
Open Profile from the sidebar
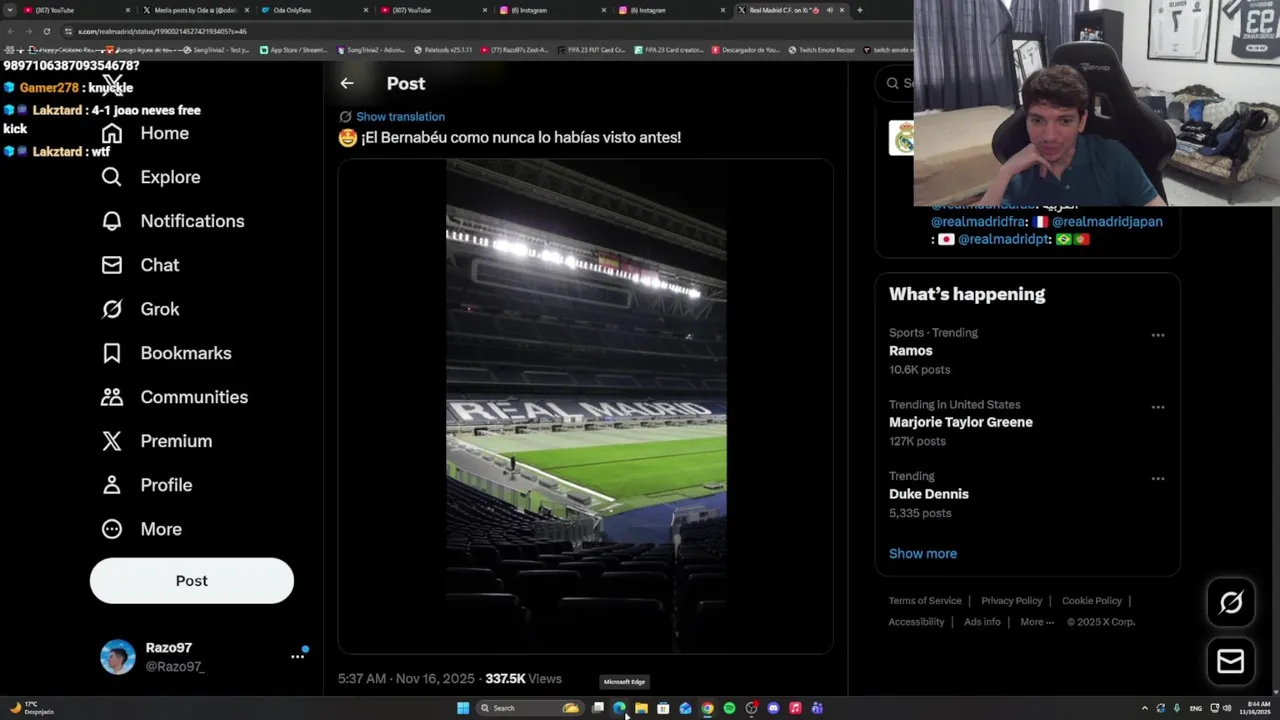(146, 485)
